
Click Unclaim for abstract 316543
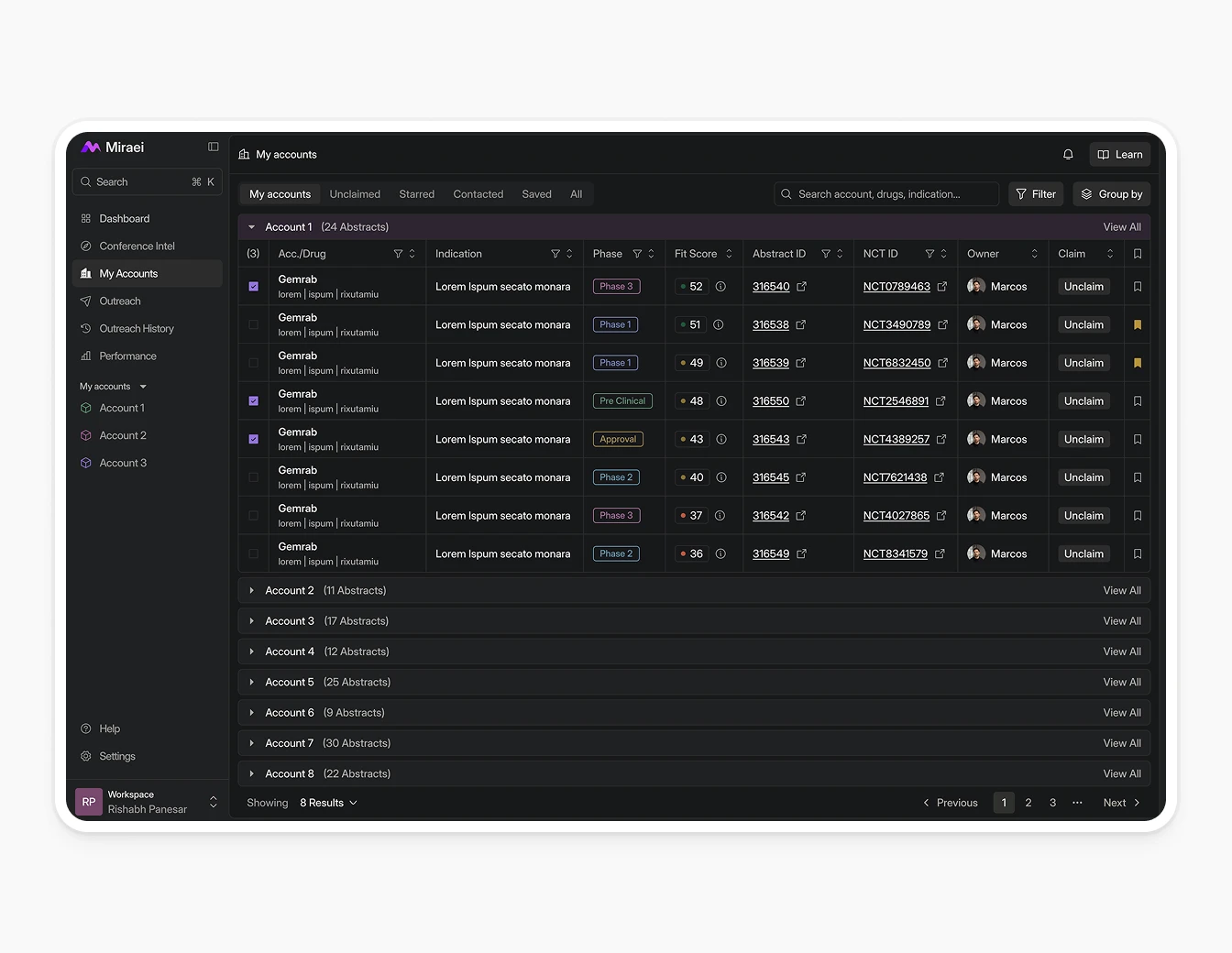click(x=1083, y=440)
